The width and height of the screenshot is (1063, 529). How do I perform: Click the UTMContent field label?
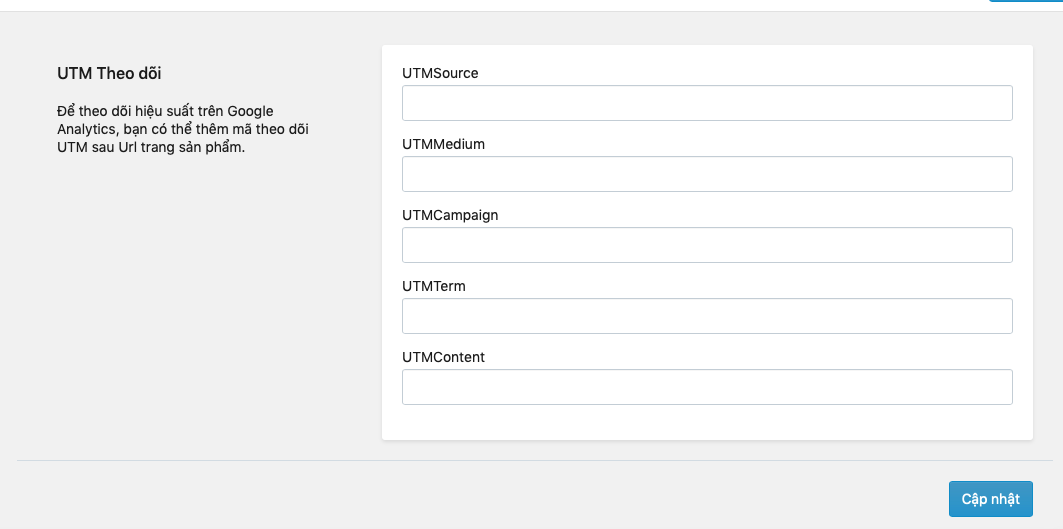(x=443, y=357)
